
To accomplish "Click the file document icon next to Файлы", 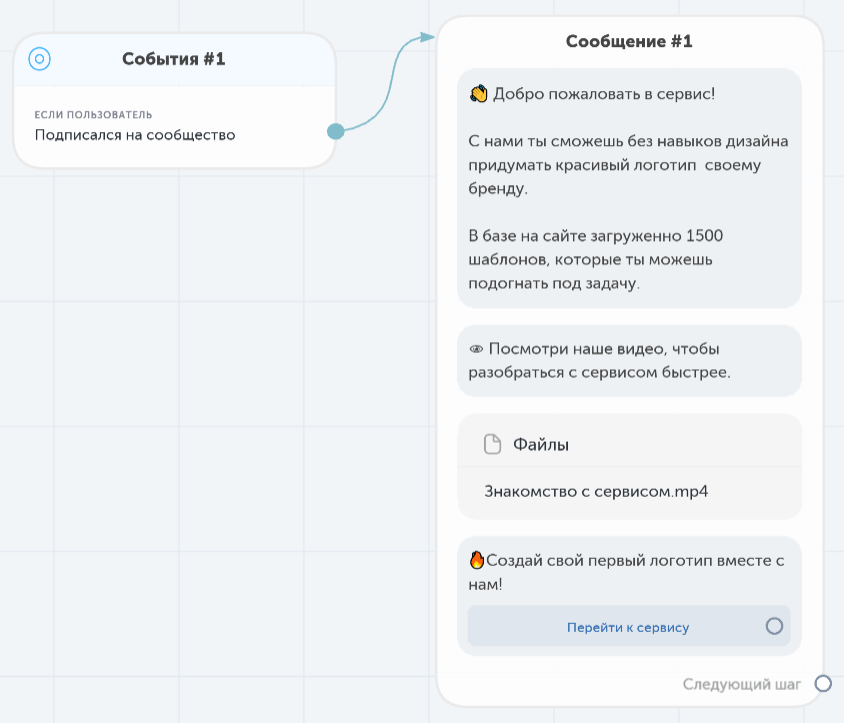I will (492, 444).
